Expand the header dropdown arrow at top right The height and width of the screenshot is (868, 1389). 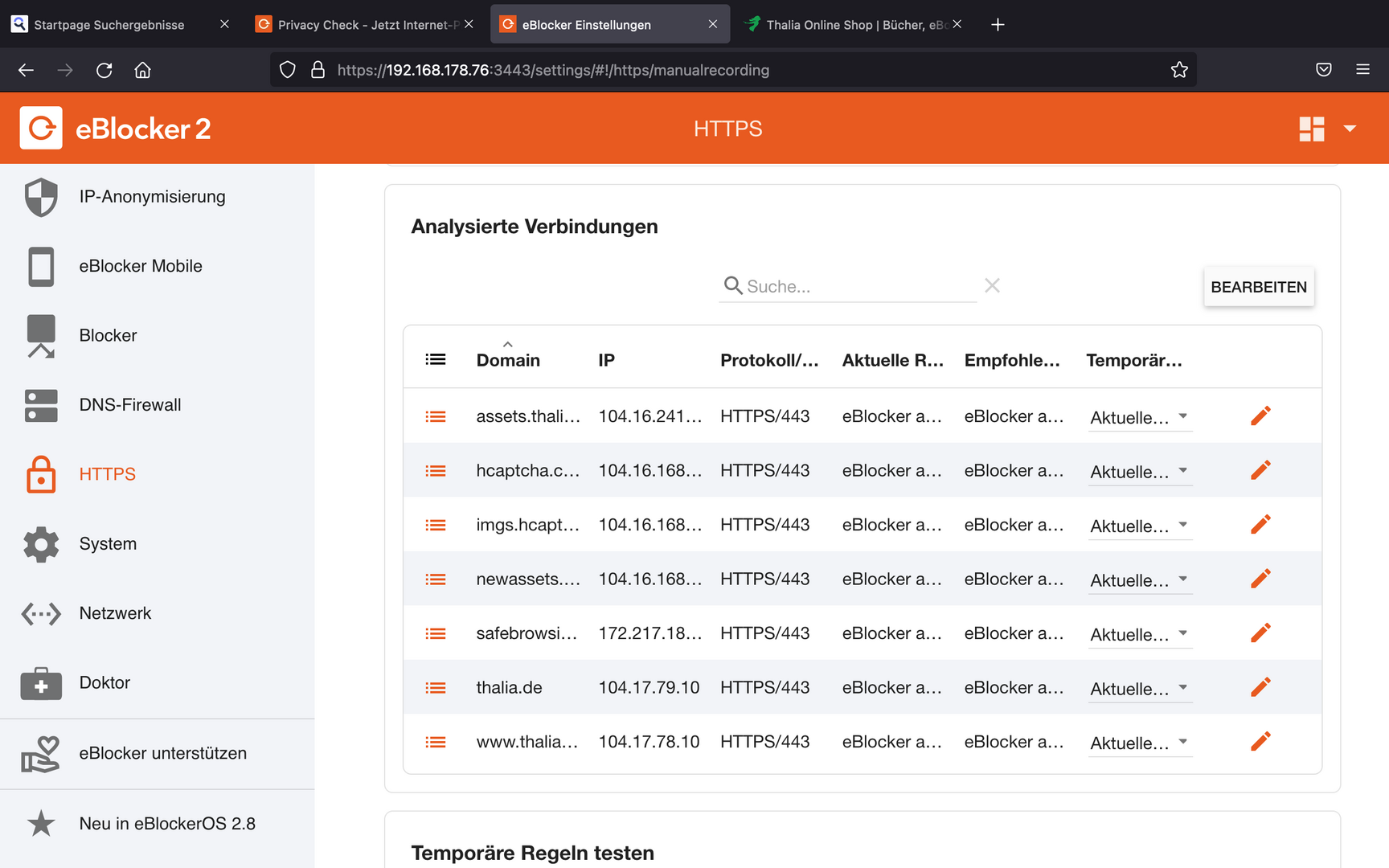pyautogui.click(x=1350, y=129)
